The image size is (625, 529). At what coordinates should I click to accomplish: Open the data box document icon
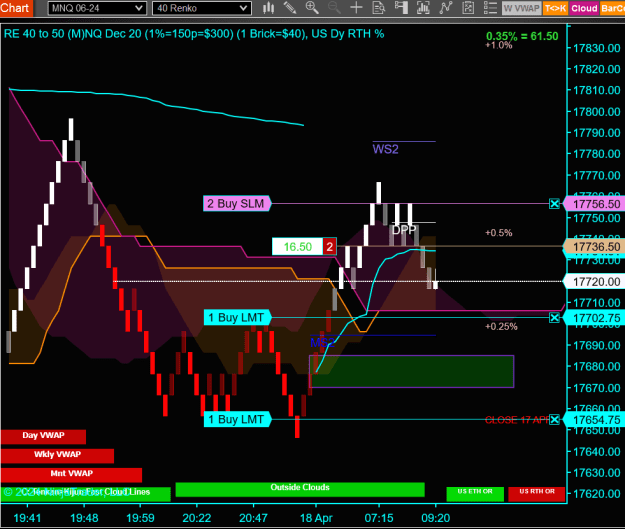(x=379, y=8)
